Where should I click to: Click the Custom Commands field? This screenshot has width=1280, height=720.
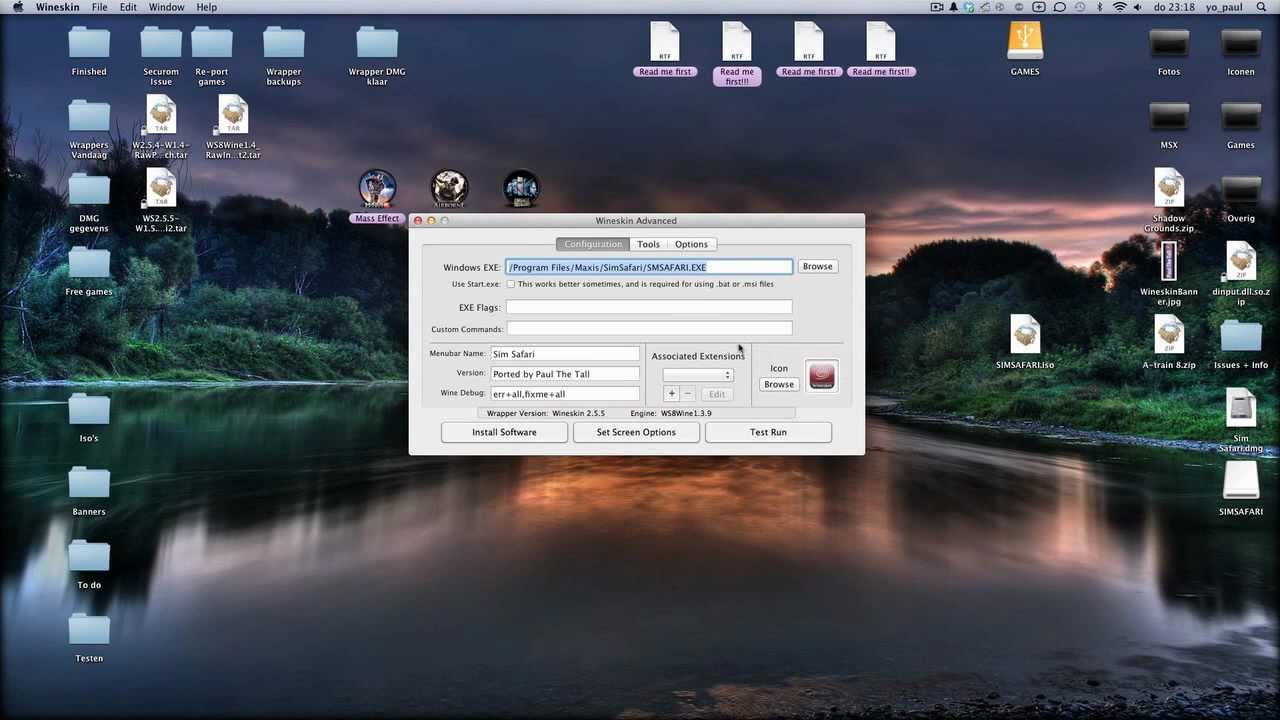[x=649, y=329]
